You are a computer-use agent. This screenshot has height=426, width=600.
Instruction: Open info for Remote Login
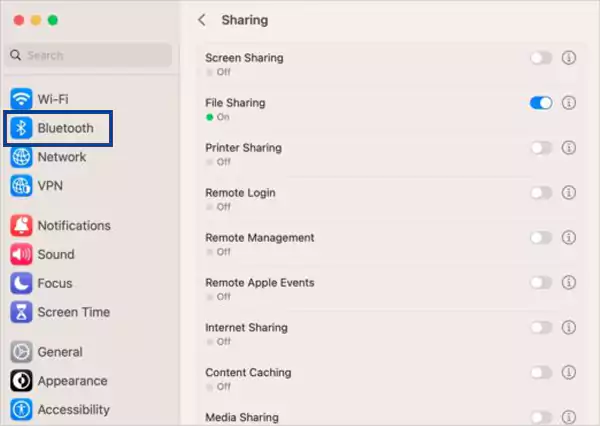click(x=569, y=193)
